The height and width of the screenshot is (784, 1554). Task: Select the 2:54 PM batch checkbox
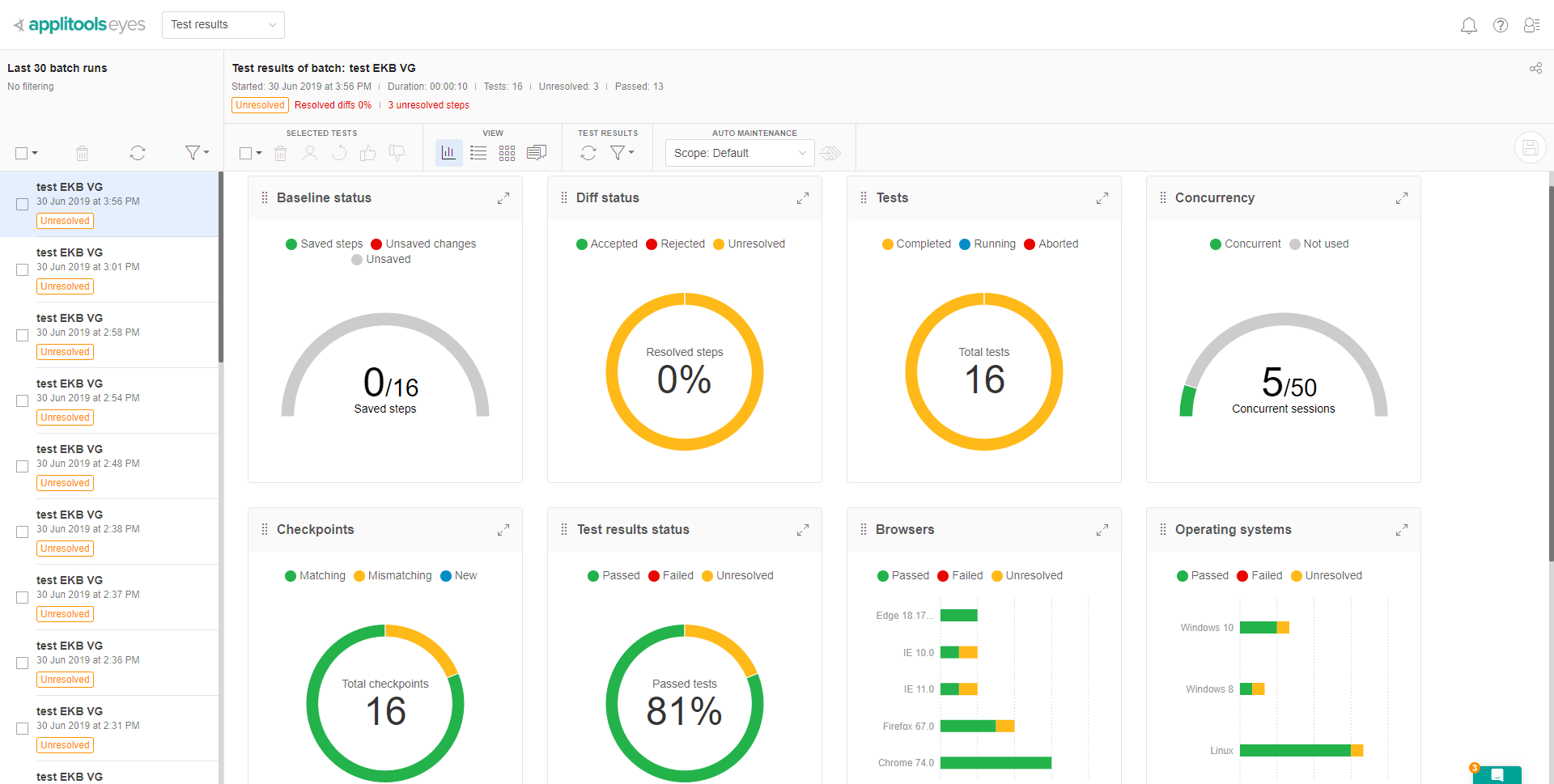click(23, 401)
